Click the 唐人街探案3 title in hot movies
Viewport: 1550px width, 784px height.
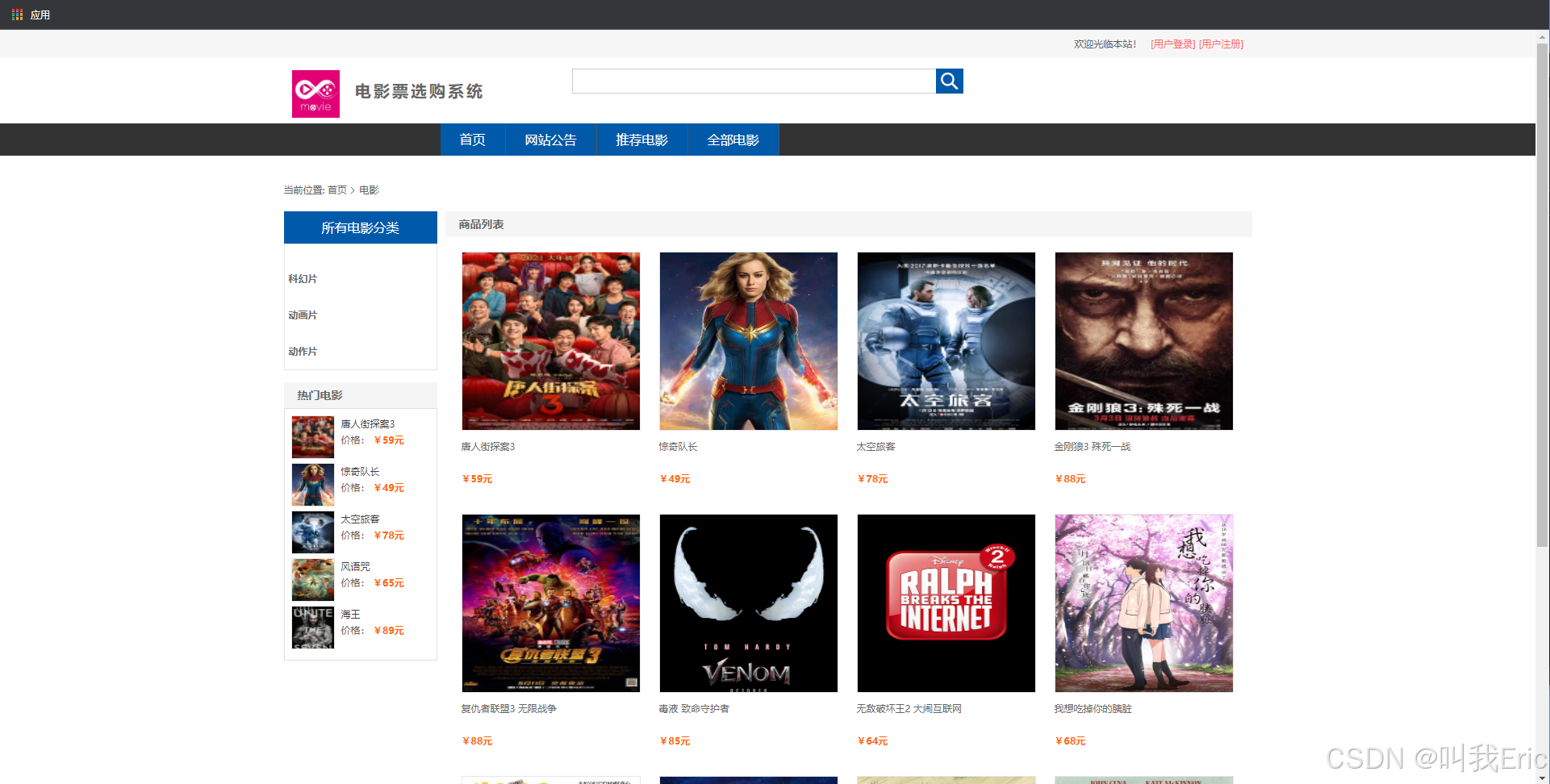click(368, 424)
